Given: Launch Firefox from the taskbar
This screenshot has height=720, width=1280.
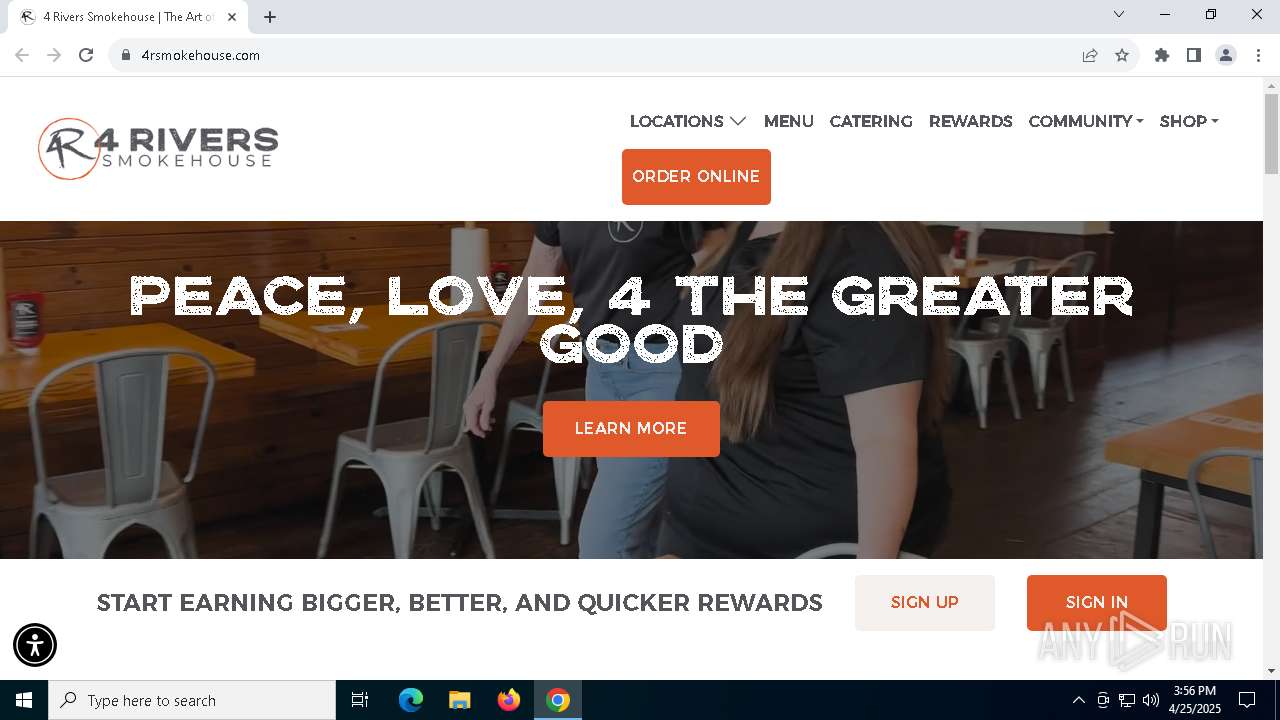Looking at the screenshot, I should coord(509,700).
